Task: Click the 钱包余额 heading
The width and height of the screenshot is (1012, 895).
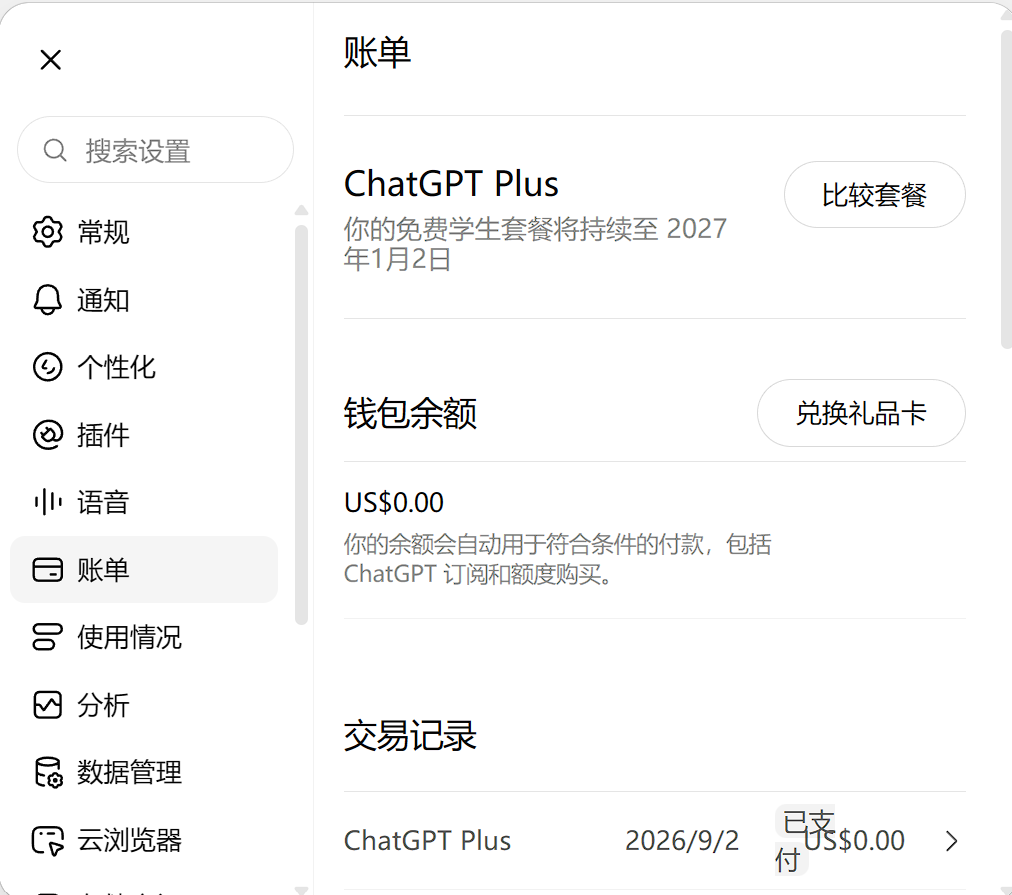Action: [410, 414]
